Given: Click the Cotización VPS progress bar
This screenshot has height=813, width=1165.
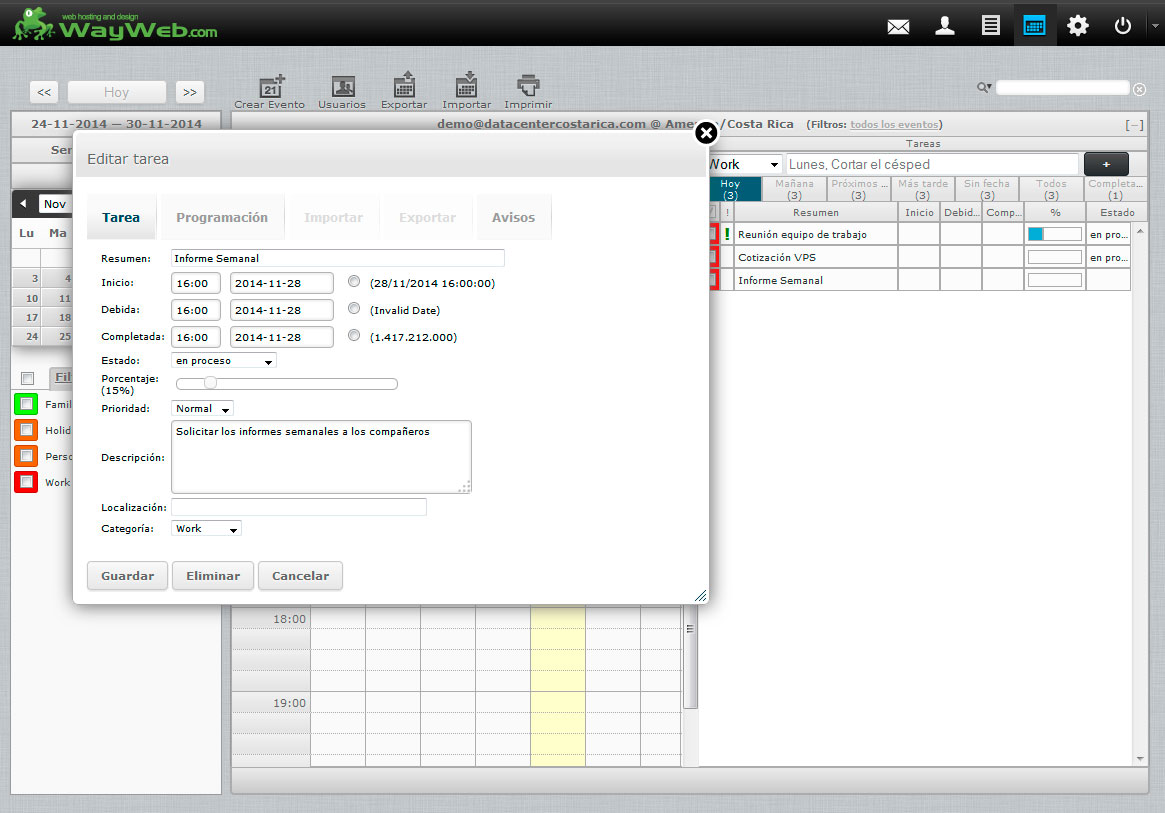Looking at the screenshot, I should 1054,257.
